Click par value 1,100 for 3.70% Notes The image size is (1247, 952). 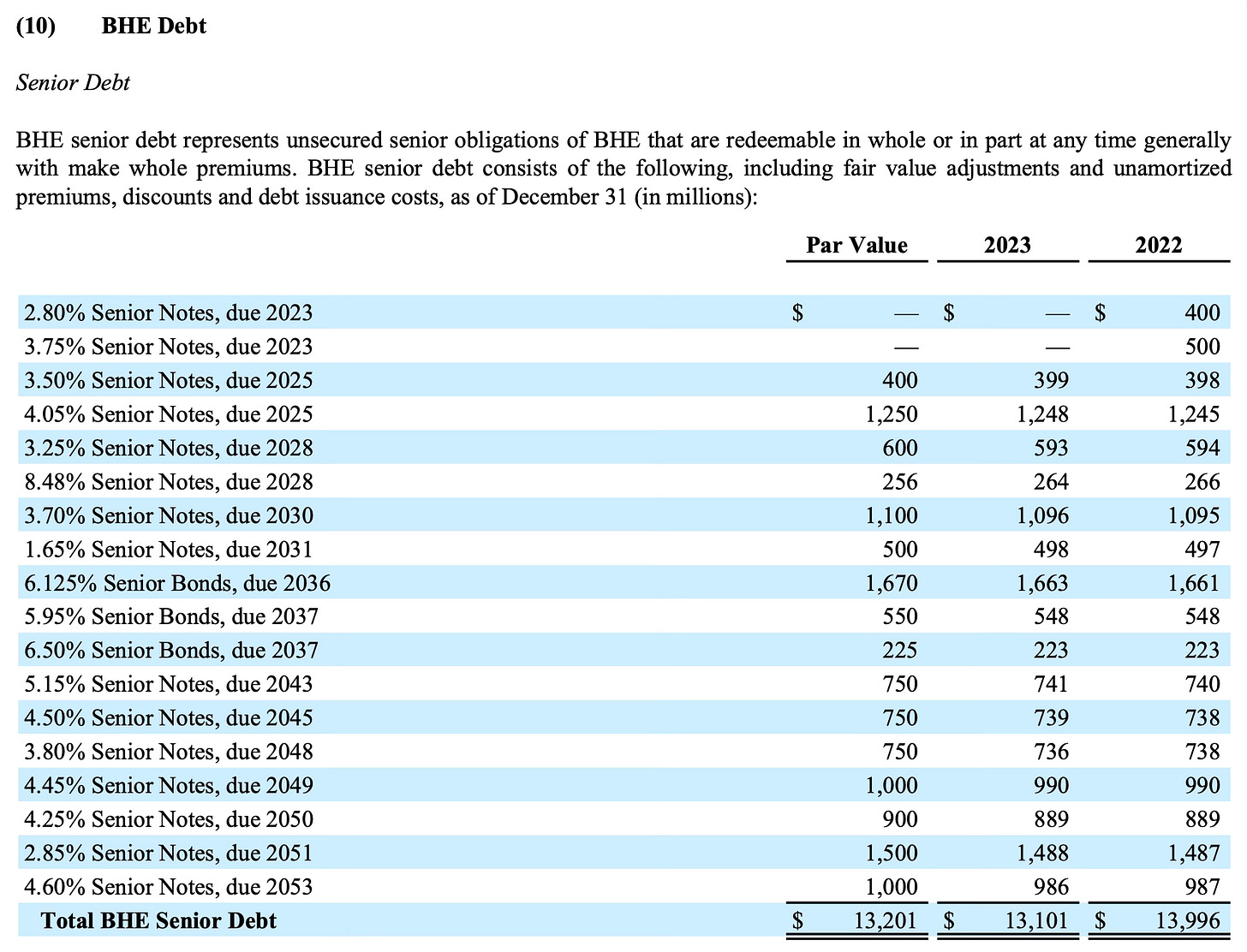point(892,515)
